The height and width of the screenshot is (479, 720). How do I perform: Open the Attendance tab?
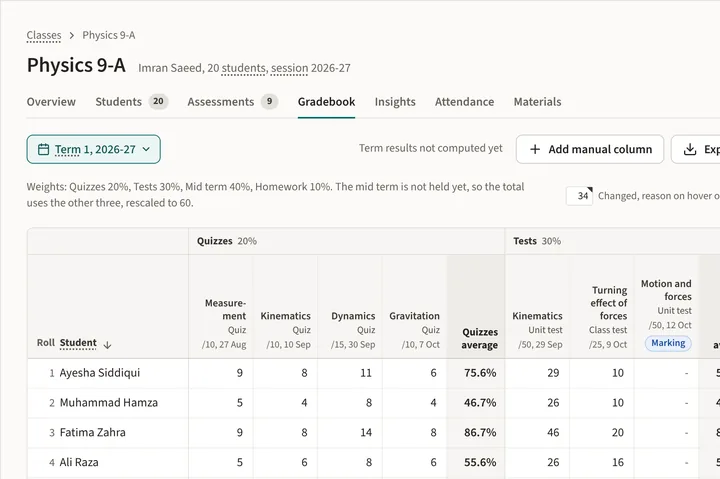click(464, 102)
